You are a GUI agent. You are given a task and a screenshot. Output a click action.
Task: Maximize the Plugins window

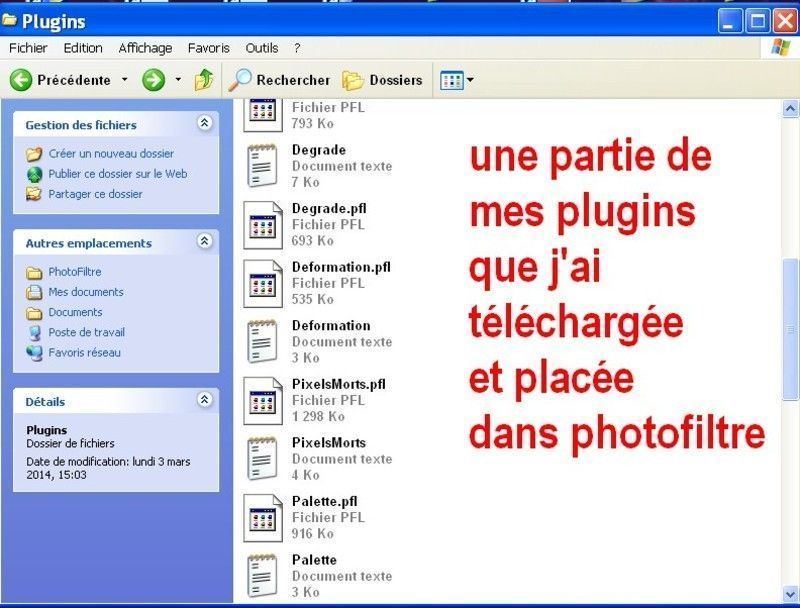758,21
